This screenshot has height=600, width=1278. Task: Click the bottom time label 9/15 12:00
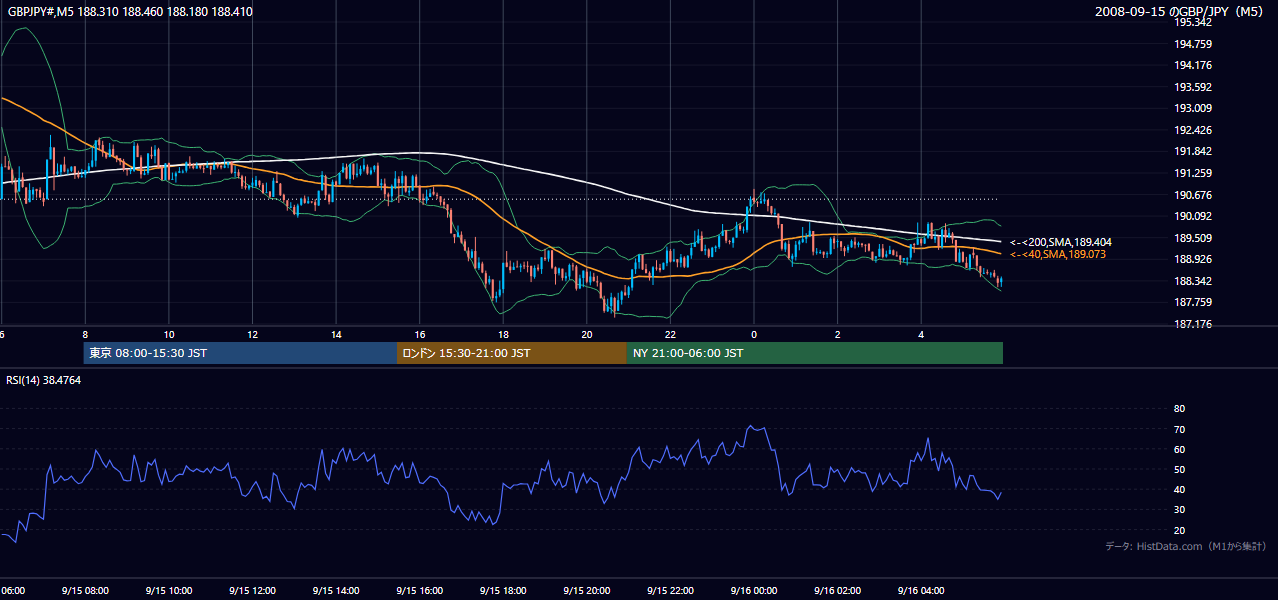pyautogui.click(x=252, y=591)
